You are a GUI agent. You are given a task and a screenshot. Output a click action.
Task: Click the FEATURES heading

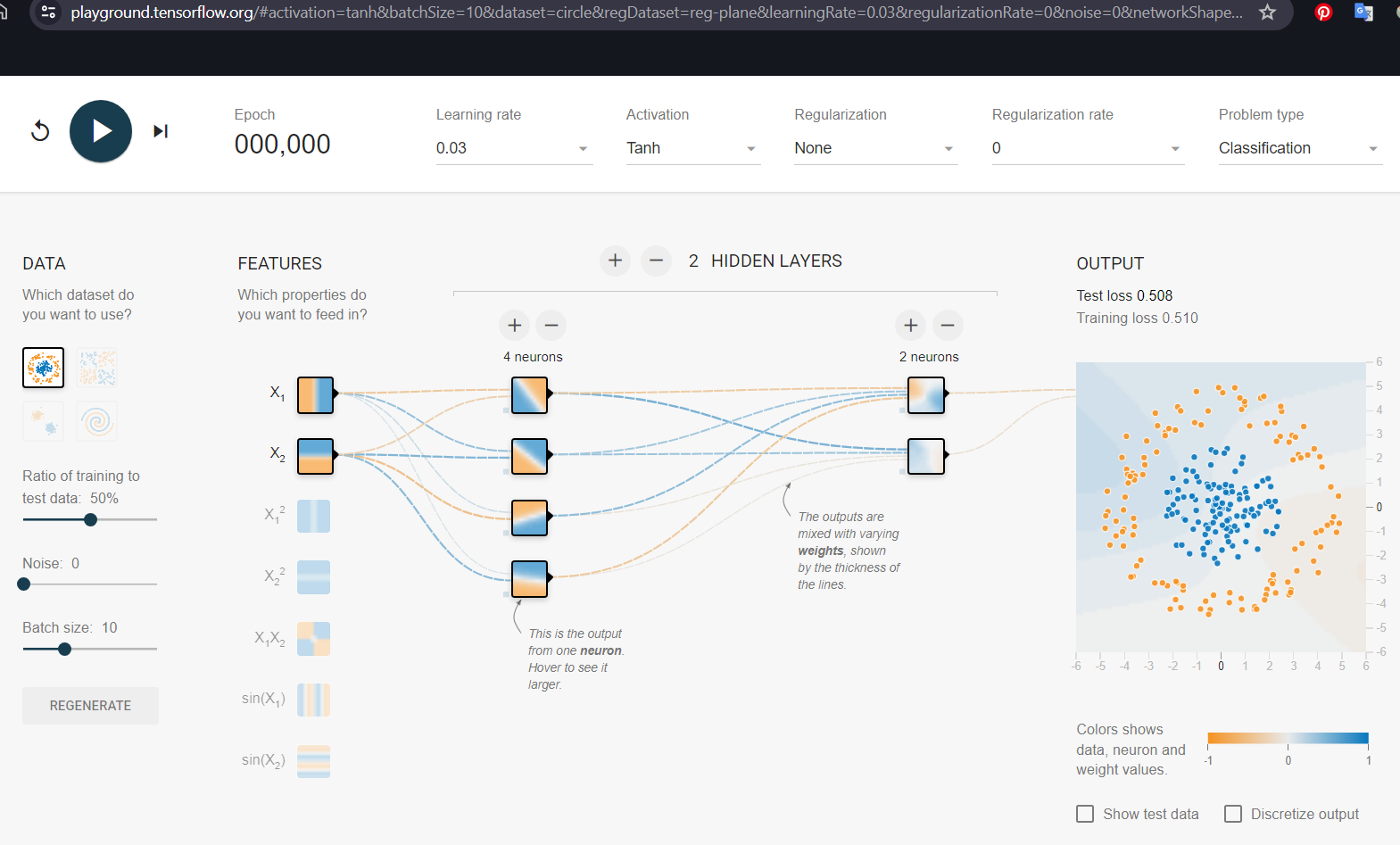(x=279, y=263)
